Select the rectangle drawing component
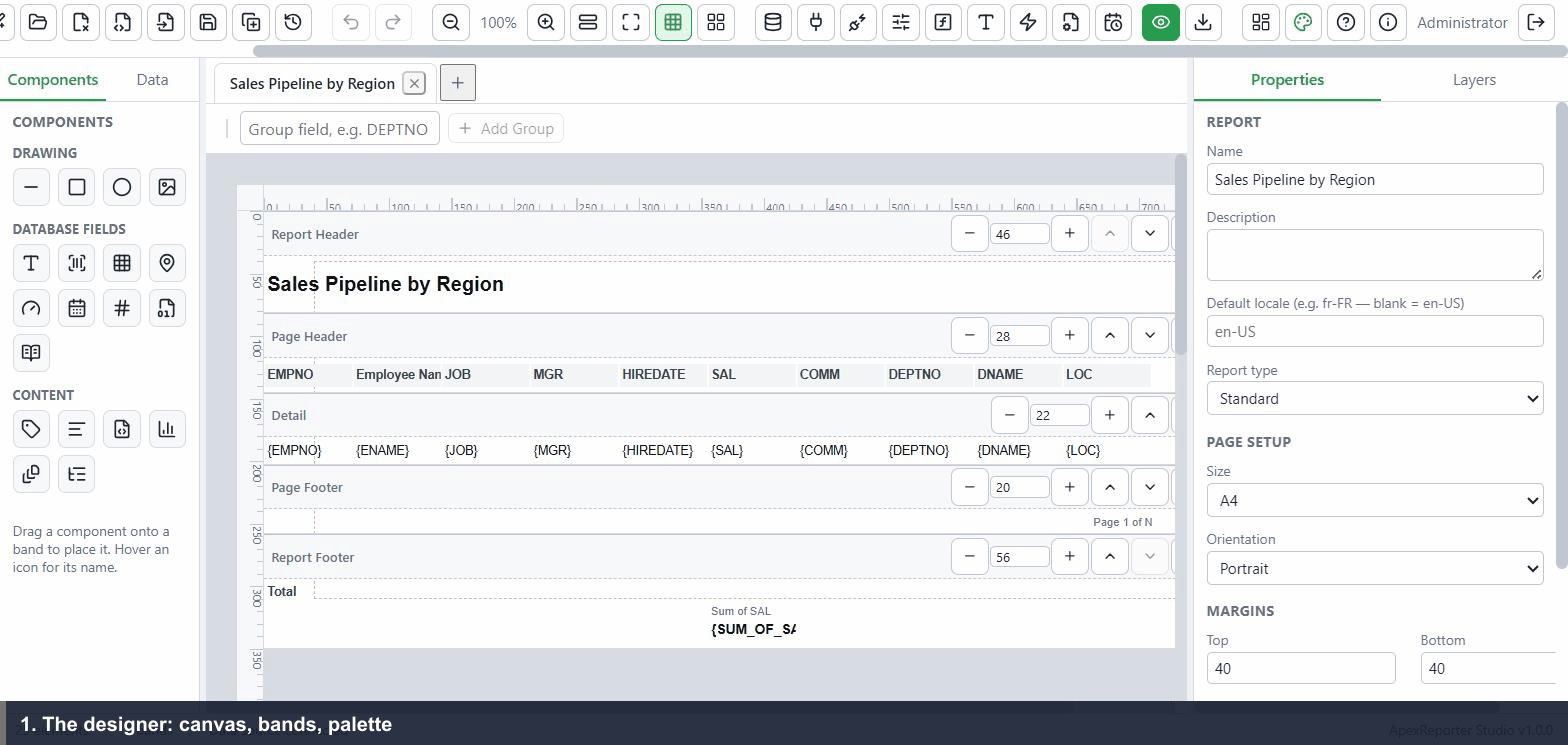The width and height of the screenshot is (1568, 745). [x=77, y=187]
